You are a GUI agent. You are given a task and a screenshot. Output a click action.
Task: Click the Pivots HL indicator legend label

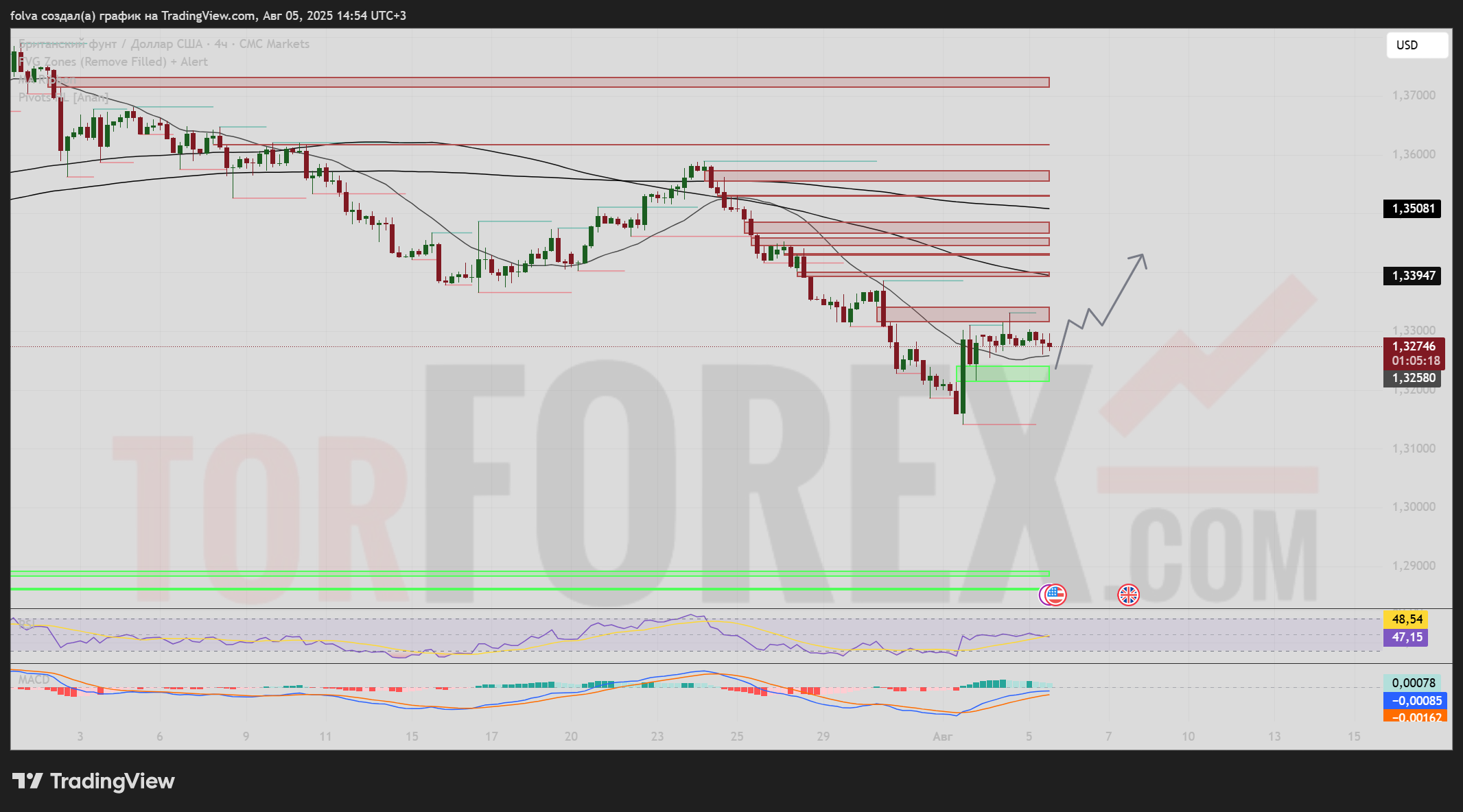coord(63,97)
